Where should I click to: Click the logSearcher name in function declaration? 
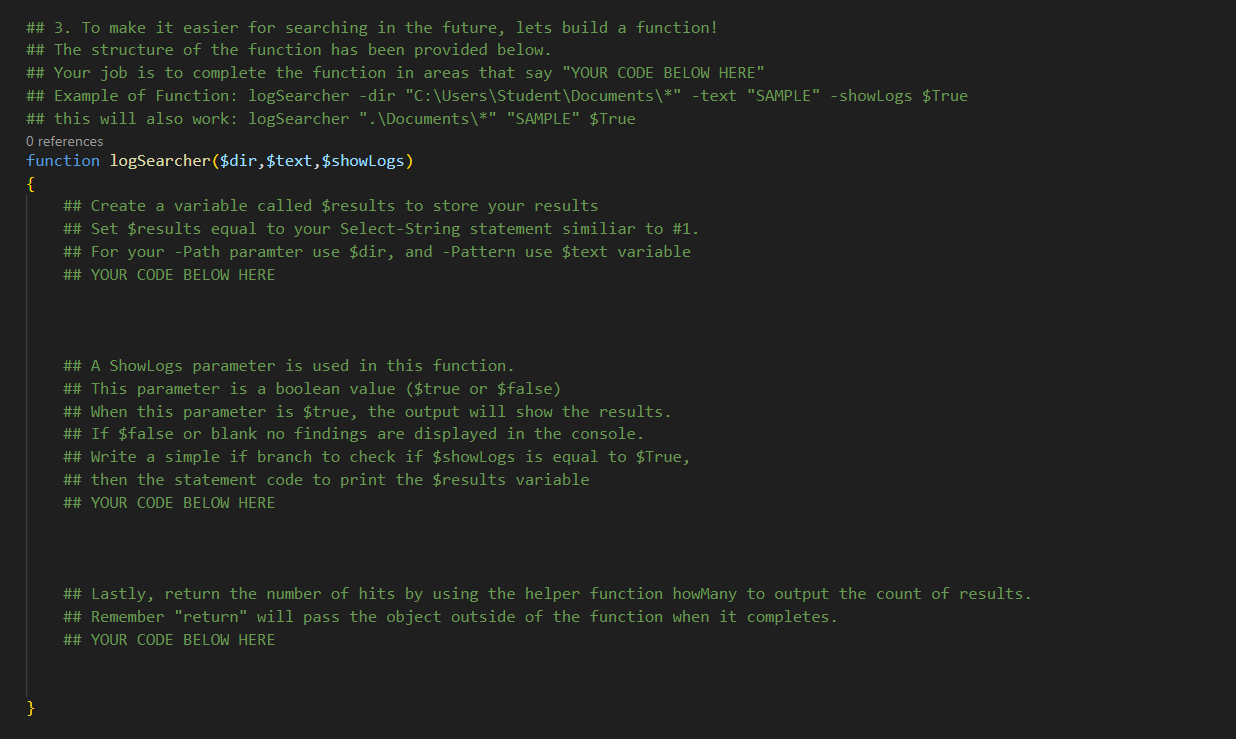point(159,161)
